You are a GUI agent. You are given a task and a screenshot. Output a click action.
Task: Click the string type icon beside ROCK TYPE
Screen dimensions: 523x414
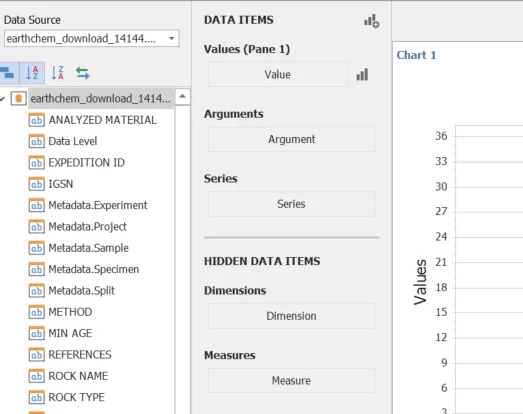click(x=36, y=398)
